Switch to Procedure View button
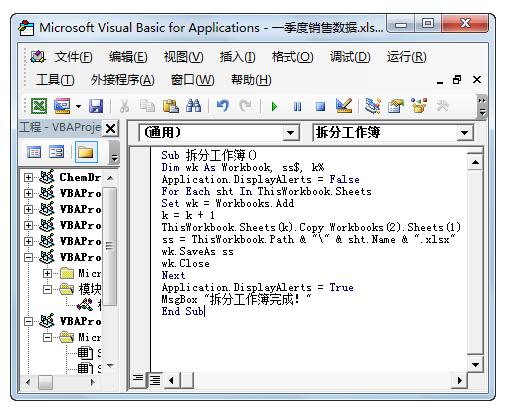507x411 pixels. 138,380
